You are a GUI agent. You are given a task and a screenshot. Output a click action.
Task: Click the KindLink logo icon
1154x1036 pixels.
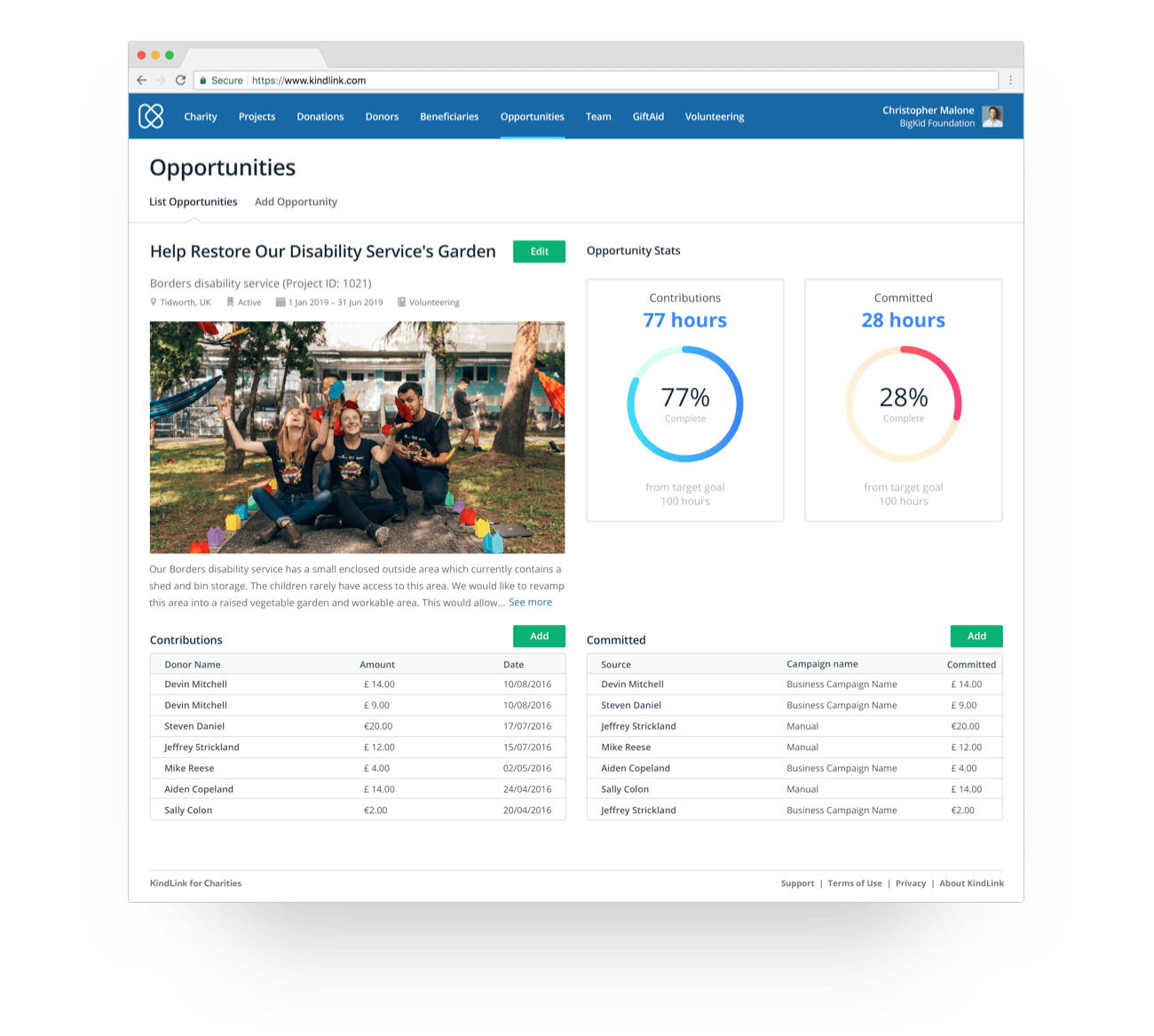point(151,116)
